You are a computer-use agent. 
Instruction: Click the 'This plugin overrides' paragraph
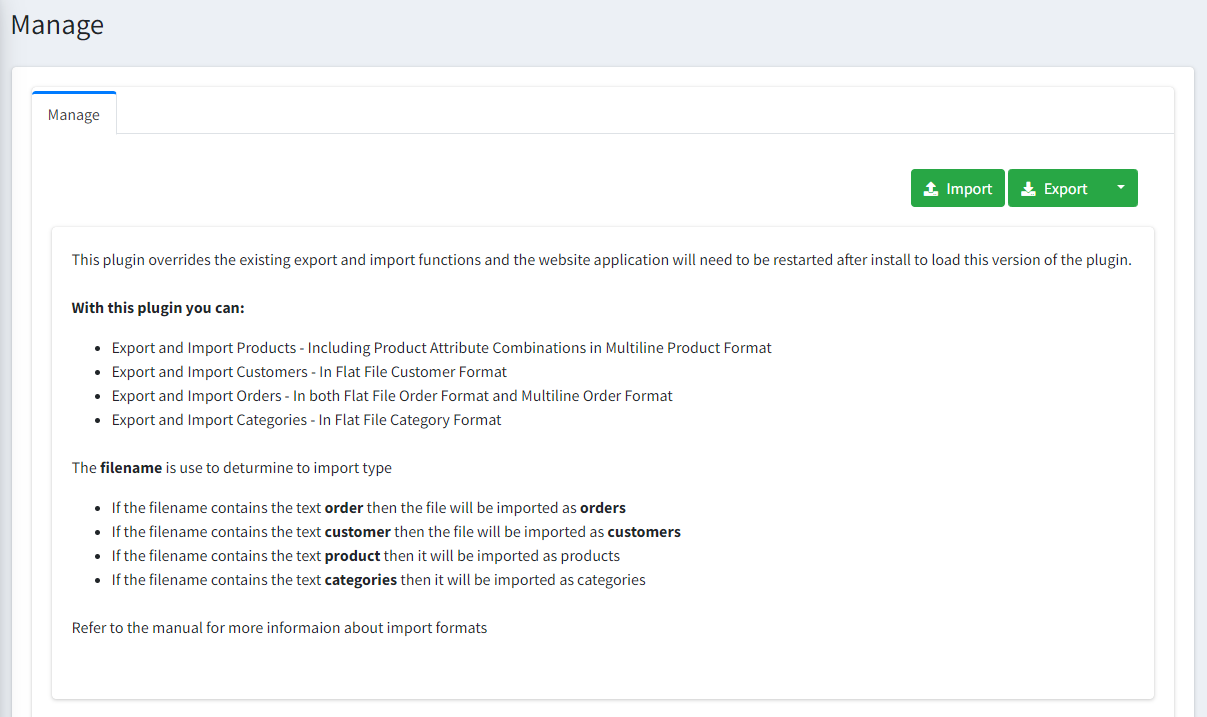coord(602,260)
